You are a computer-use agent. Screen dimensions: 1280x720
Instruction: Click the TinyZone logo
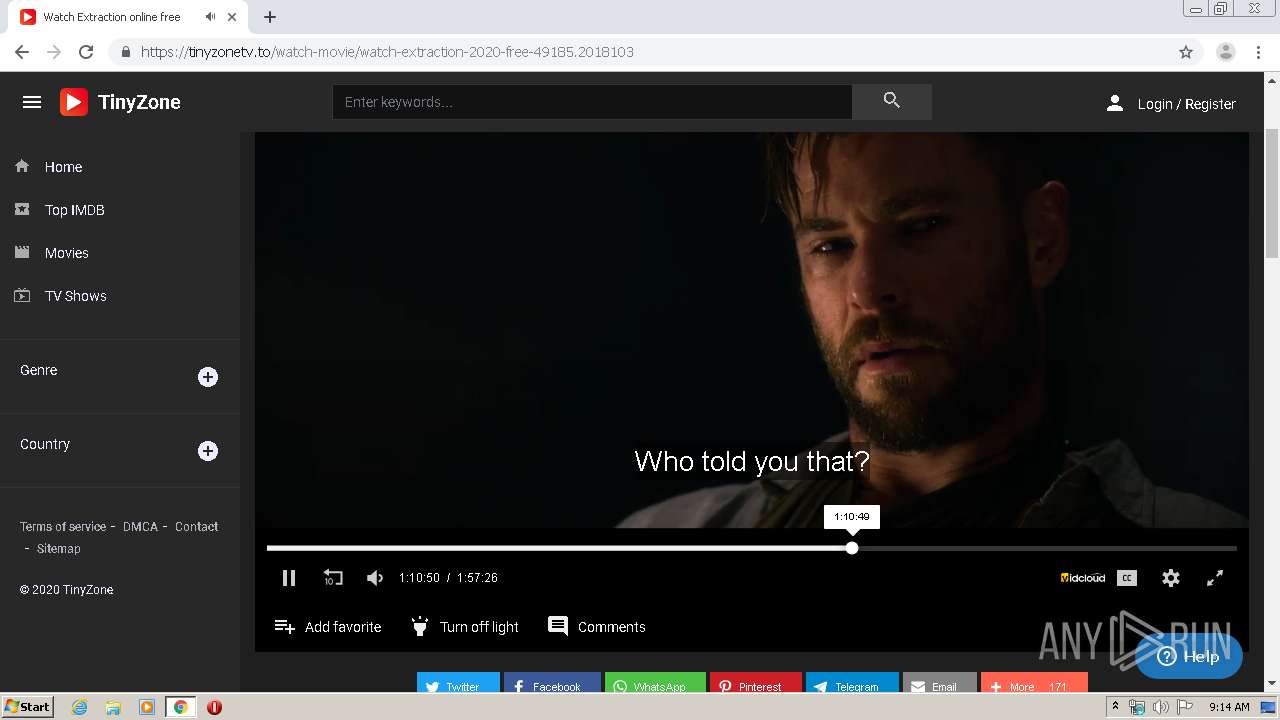120,102
